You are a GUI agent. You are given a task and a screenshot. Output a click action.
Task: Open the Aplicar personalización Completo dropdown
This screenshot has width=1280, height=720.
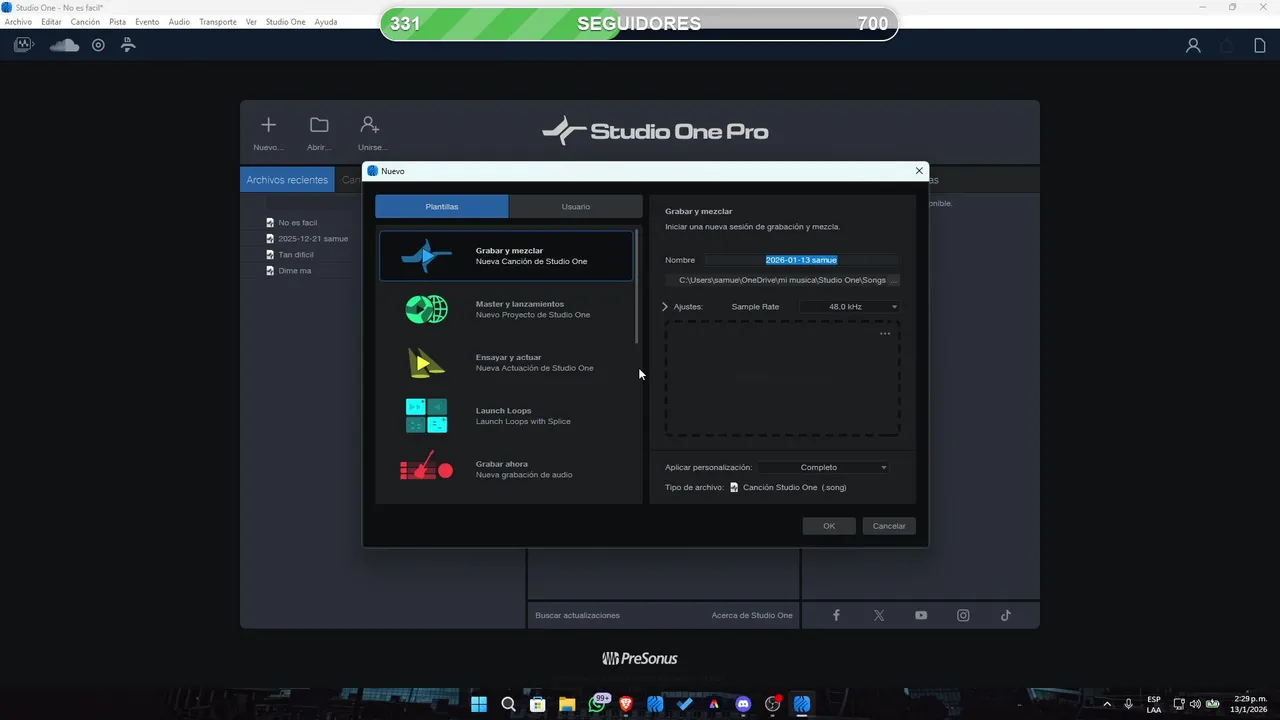823,467
